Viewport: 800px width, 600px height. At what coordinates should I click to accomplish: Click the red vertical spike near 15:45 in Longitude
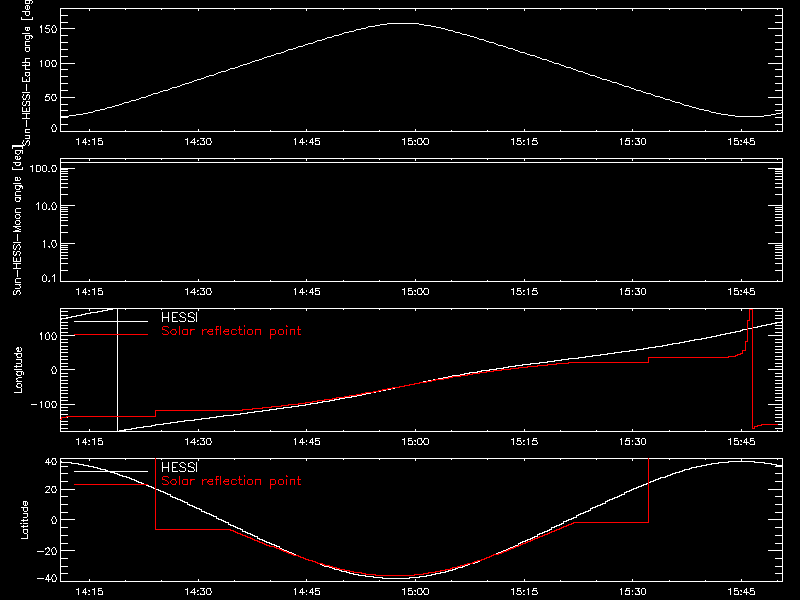coord(752,370)
